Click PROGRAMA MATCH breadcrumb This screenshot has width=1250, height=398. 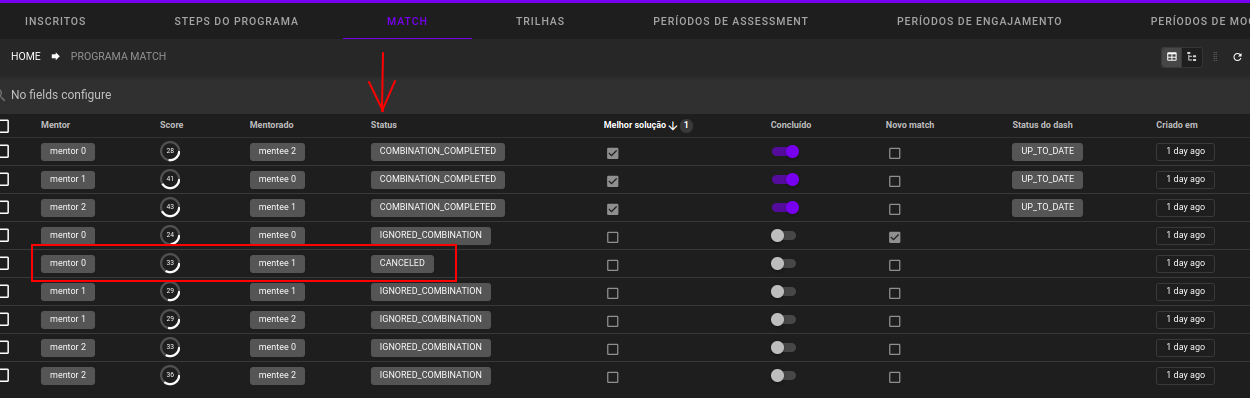tap(118, 57)
